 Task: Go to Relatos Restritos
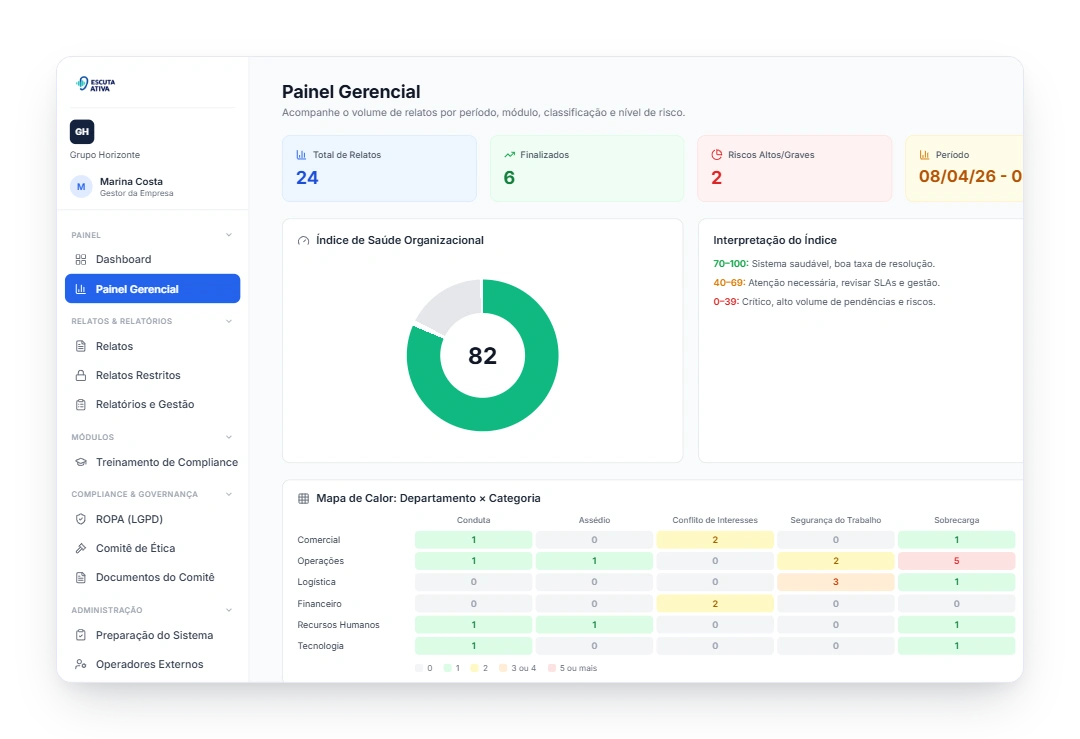coord(152,375)
